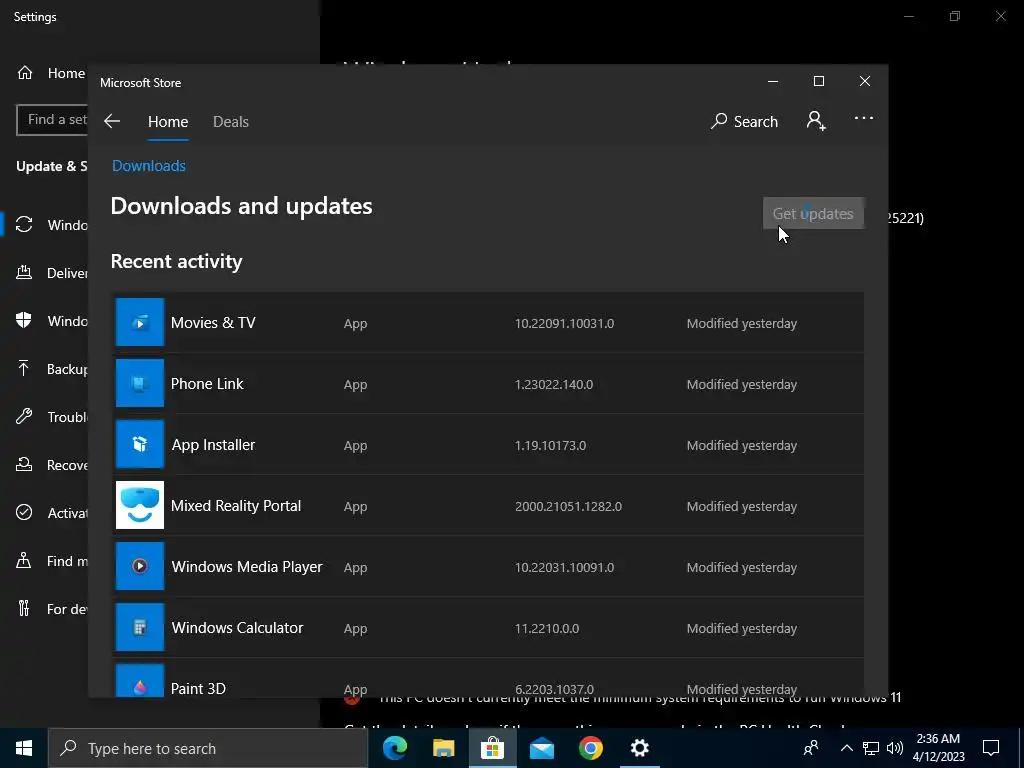Select Troubleshoot wrench icon in Settings
This screenshot has height=768, width=1024.
24,416
